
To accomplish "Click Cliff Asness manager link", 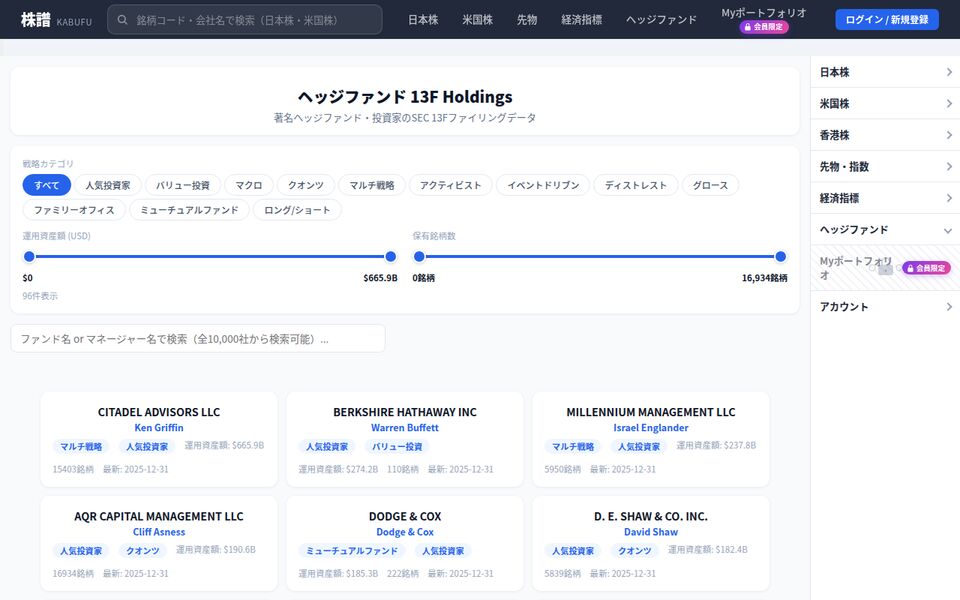I will [159, 532].
